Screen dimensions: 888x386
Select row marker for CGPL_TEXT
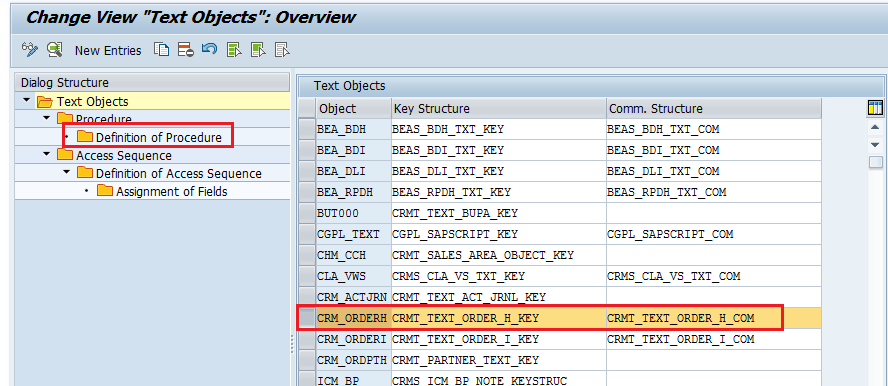pos(307,234)
